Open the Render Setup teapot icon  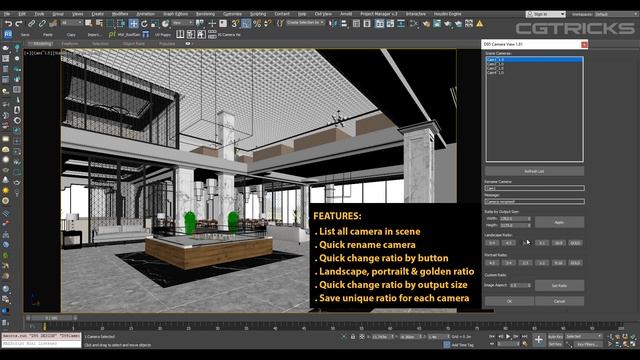coord(426,24)
